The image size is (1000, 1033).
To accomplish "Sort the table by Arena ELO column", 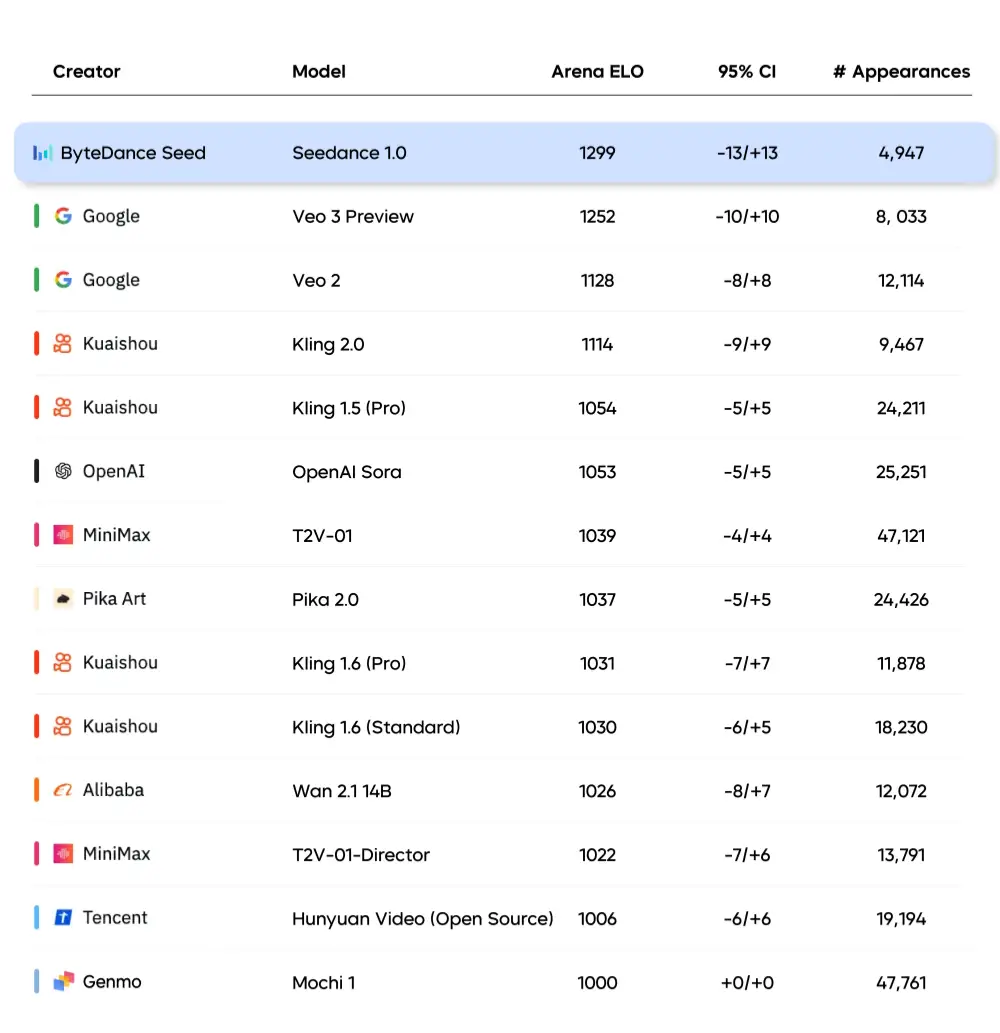I will point(597,71).
